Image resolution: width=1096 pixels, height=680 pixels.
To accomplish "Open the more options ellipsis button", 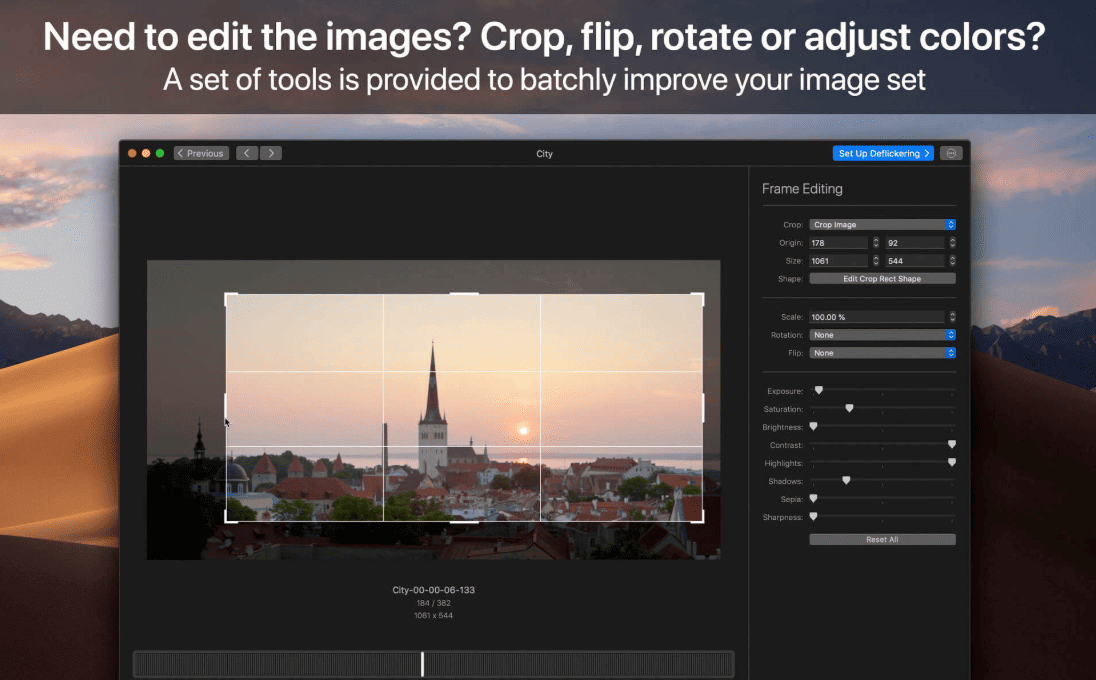I will pos(951,153).
